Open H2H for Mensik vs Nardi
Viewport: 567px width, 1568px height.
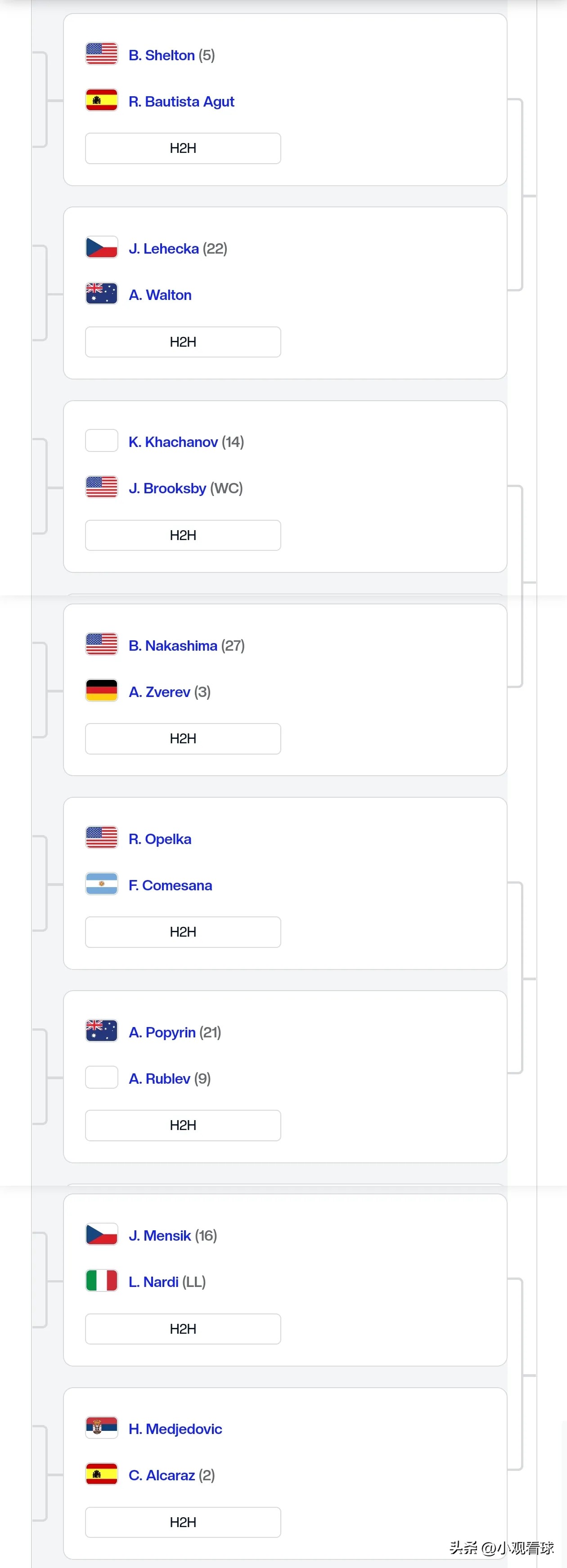tap(183, 1329)
